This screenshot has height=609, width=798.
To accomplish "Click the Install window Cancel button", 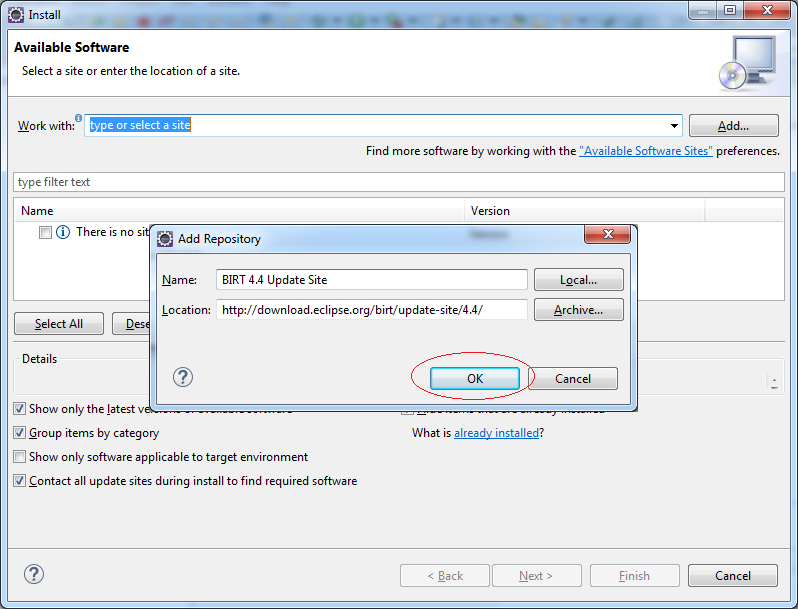I will (x=733, y=575).
